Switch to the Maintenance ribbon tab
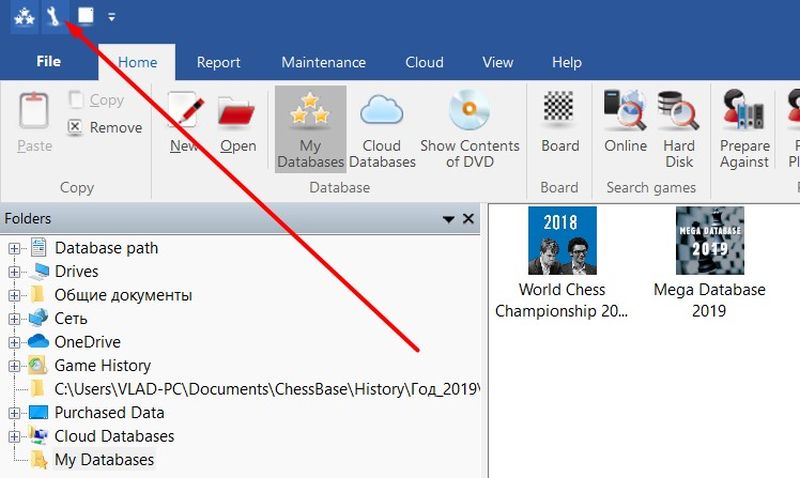The width and height of the screenshot is (800, 478). (323, 62)
